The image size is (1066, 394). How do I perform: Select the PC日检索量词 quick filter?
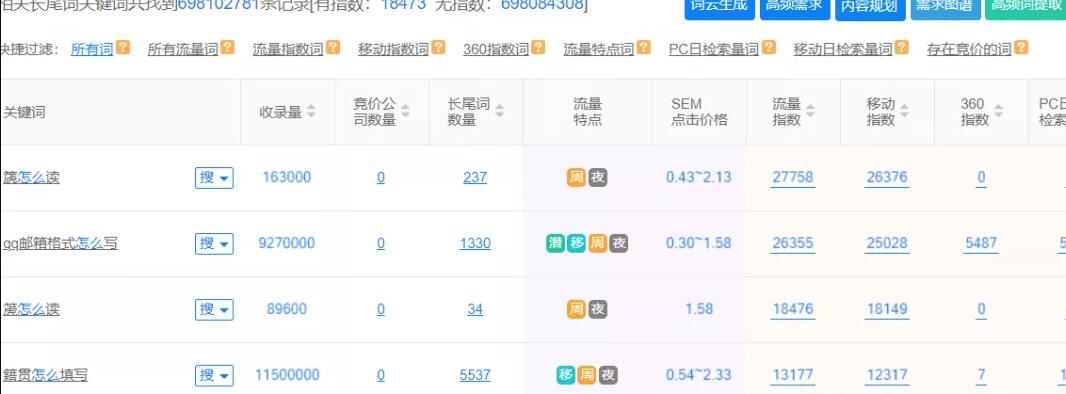pyautogui.click(x=714, y=49)
